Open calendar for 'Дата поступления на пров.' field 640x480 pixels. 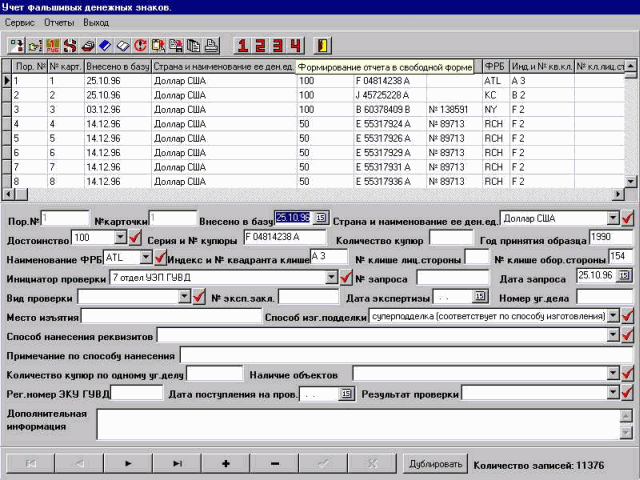(x=346, y=393)
